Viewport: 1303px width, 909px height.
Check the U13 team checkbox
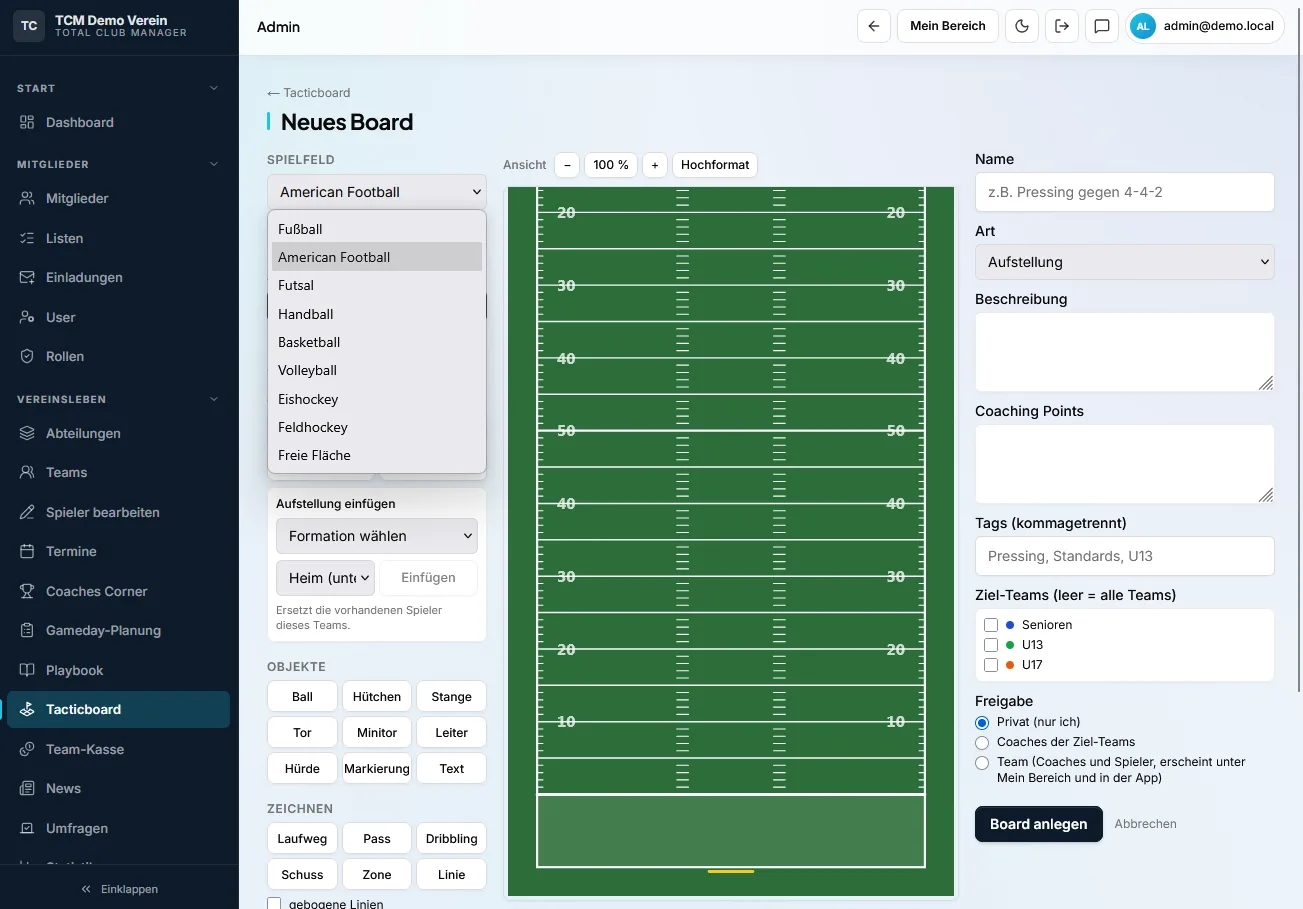pyautogui.click(x=991, y=645)
